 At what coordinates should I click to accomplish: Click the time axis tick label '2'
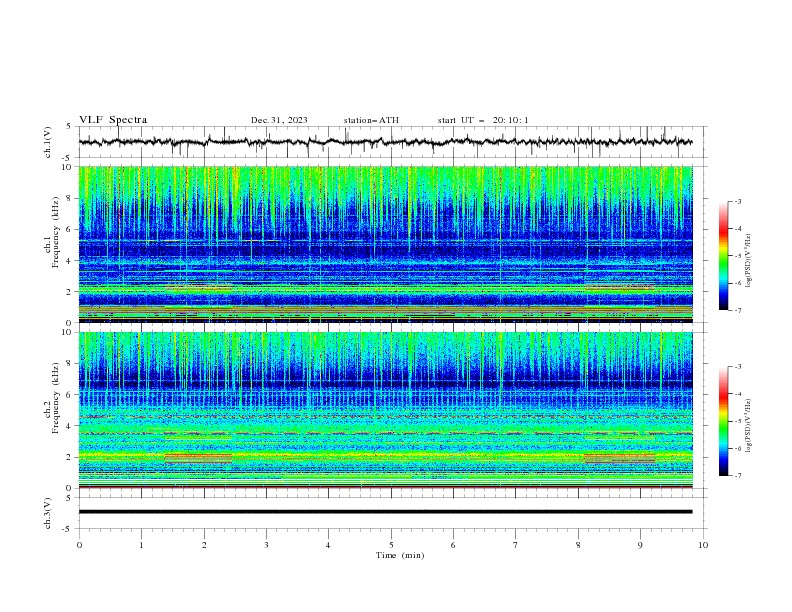[x=204, y=545]
